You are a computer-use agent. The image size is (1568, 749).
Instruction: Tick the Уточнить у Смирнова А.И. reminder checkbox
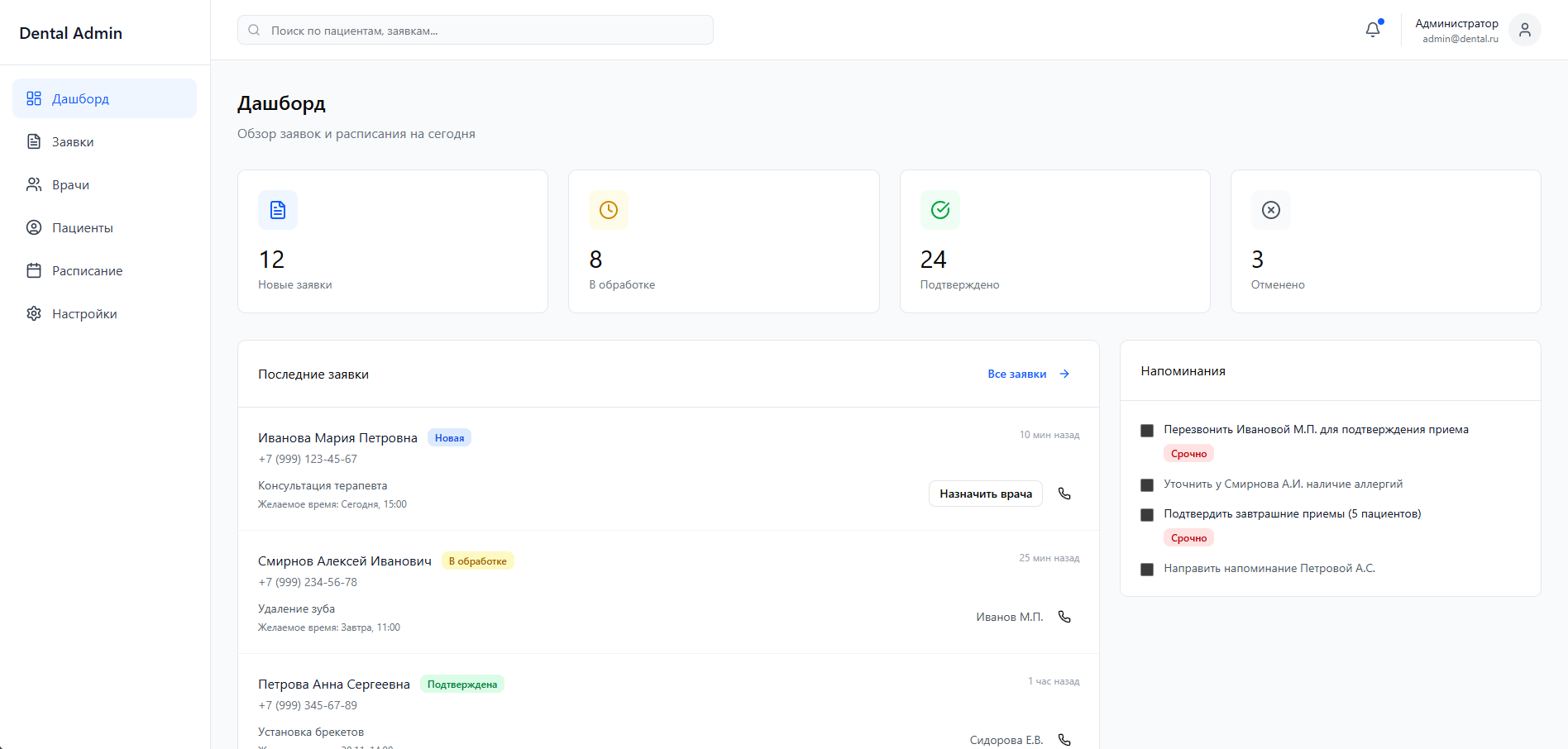pos(1147,485)
